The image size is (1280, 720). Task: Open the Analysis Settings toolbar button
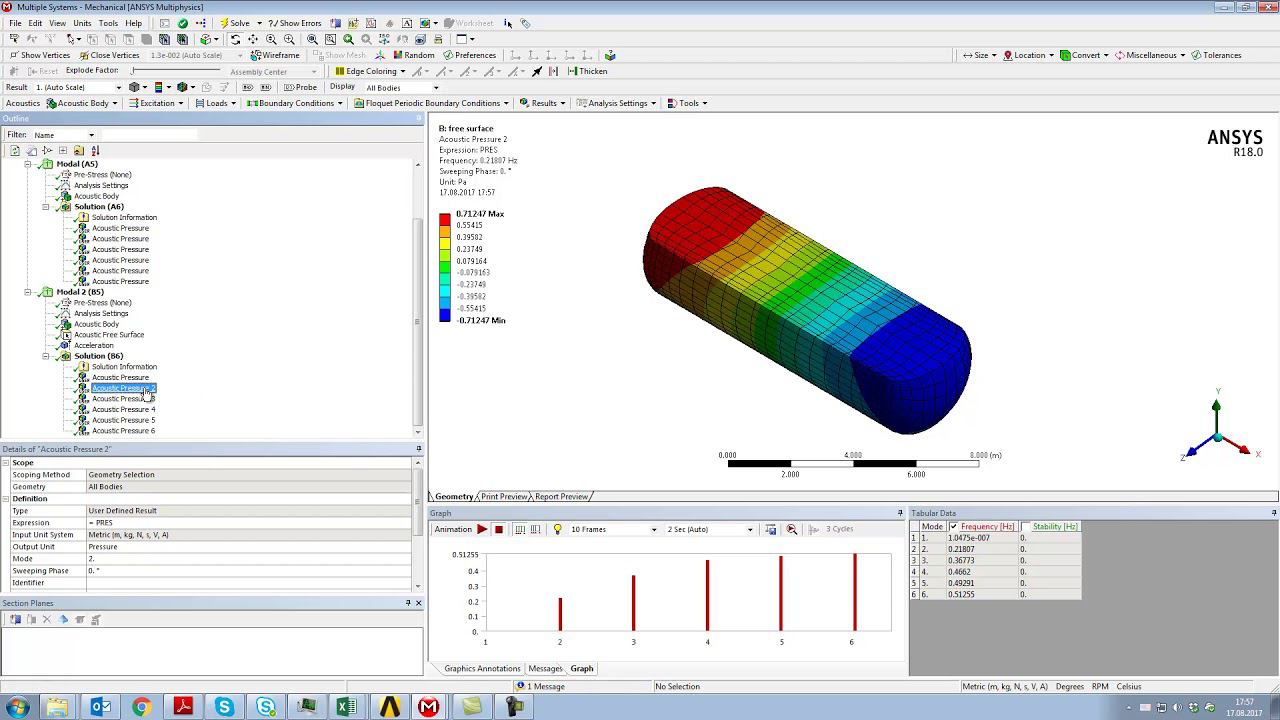[617, 103]
